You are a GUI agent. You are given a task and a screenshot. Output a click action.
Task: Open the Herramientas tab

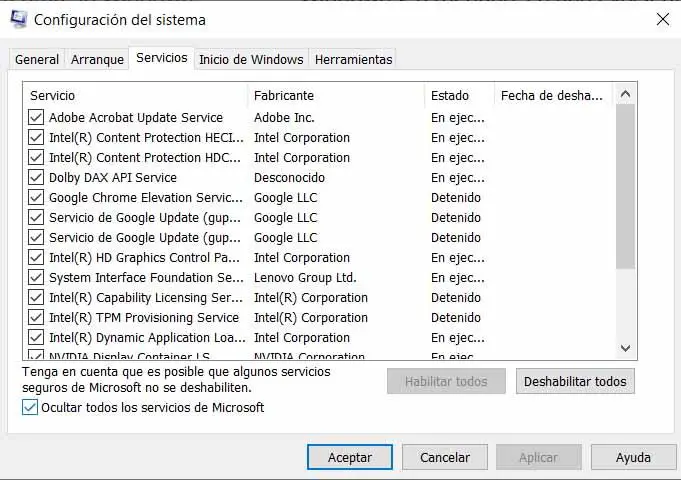[353, 60]
